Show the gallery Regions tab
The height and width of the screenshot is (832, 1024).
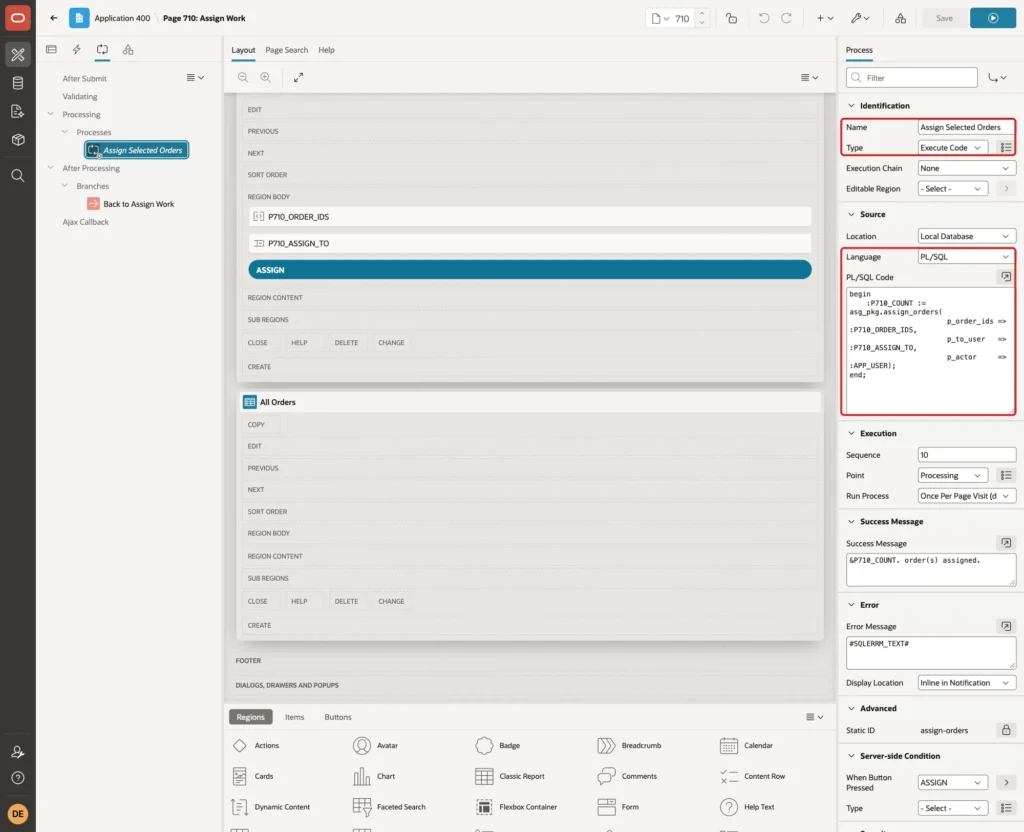pos(250,716)
